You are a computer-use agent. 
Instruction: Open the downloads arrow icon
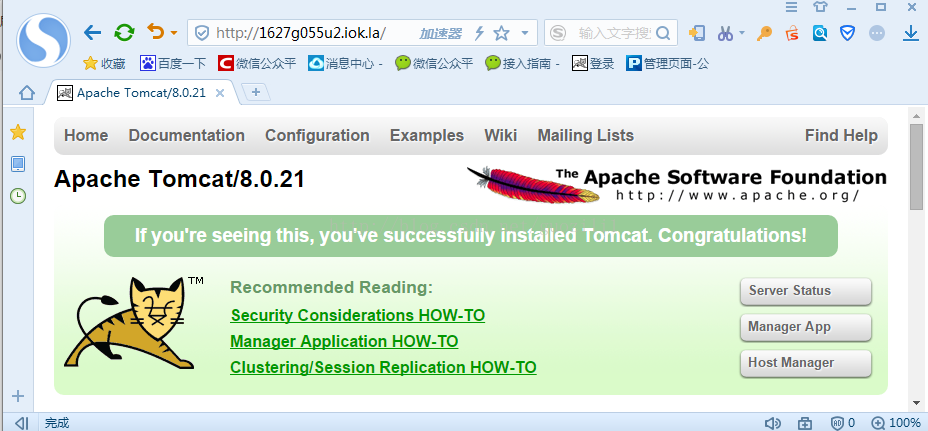911,33
